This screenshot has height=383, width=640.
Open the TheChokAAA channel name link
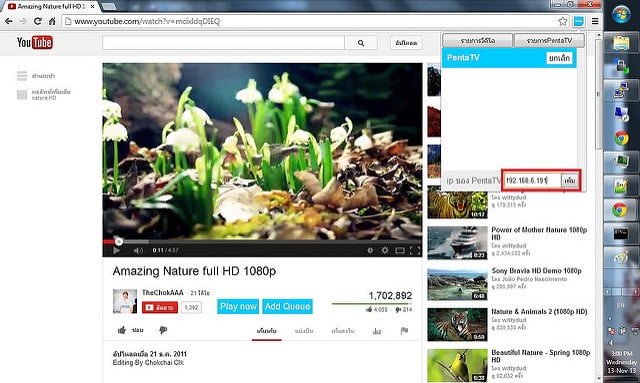[x=162, y=293]
